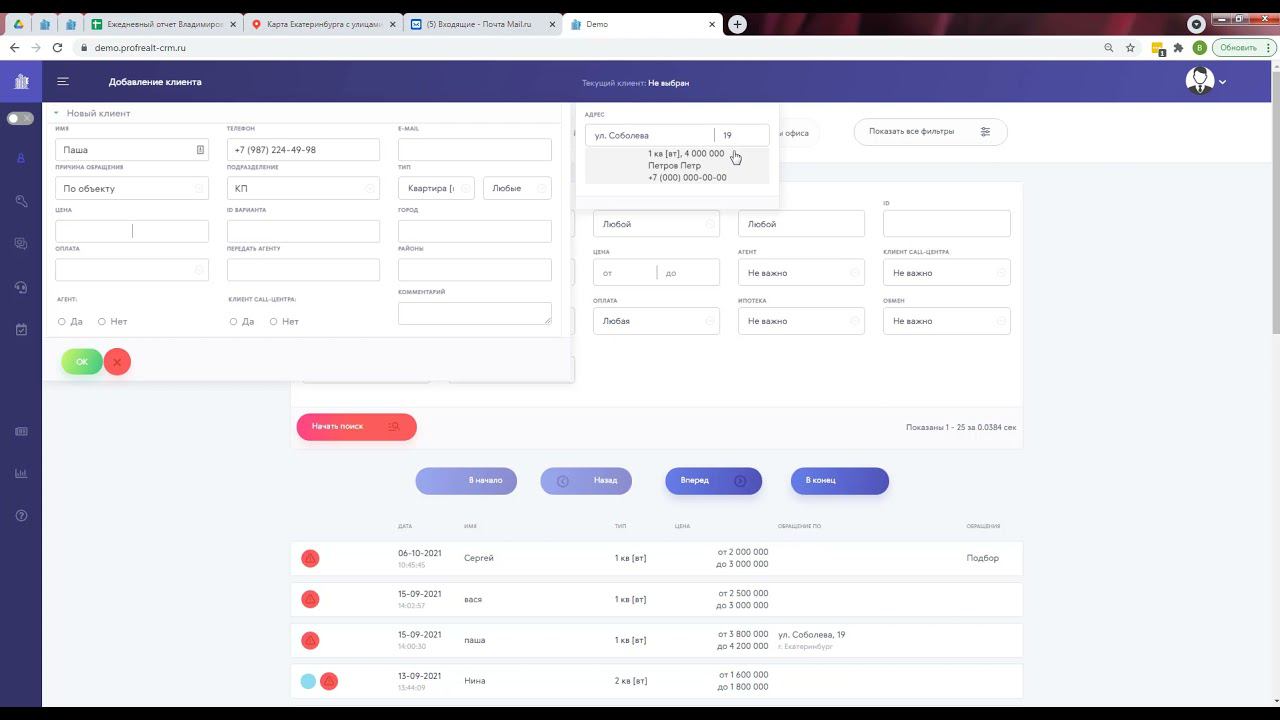Click the yellow extension icon with badge
This screenshot has height=720, width=1280.
1158,48
